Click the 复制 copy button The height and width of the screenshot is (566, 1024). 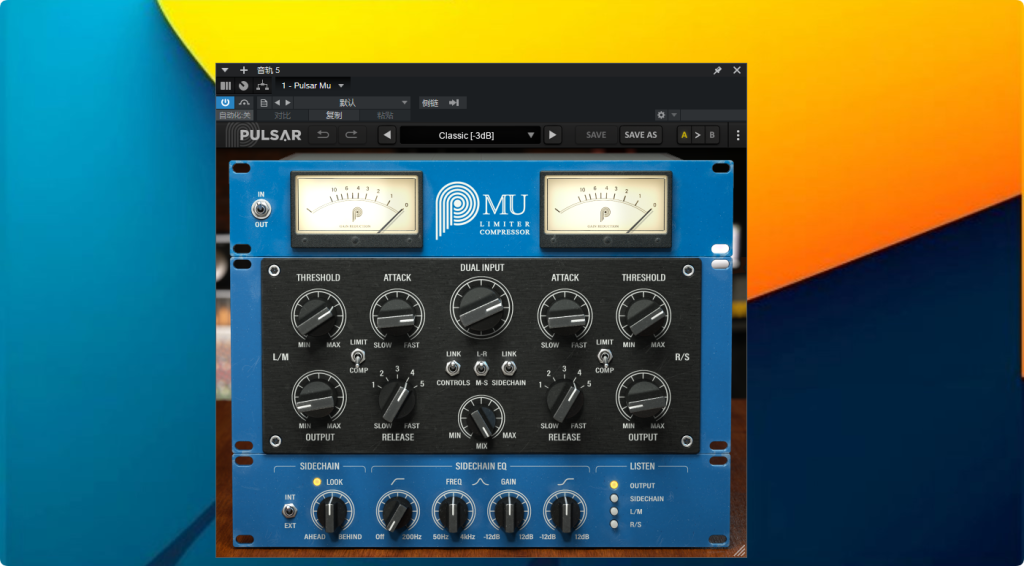click(334, 116)
